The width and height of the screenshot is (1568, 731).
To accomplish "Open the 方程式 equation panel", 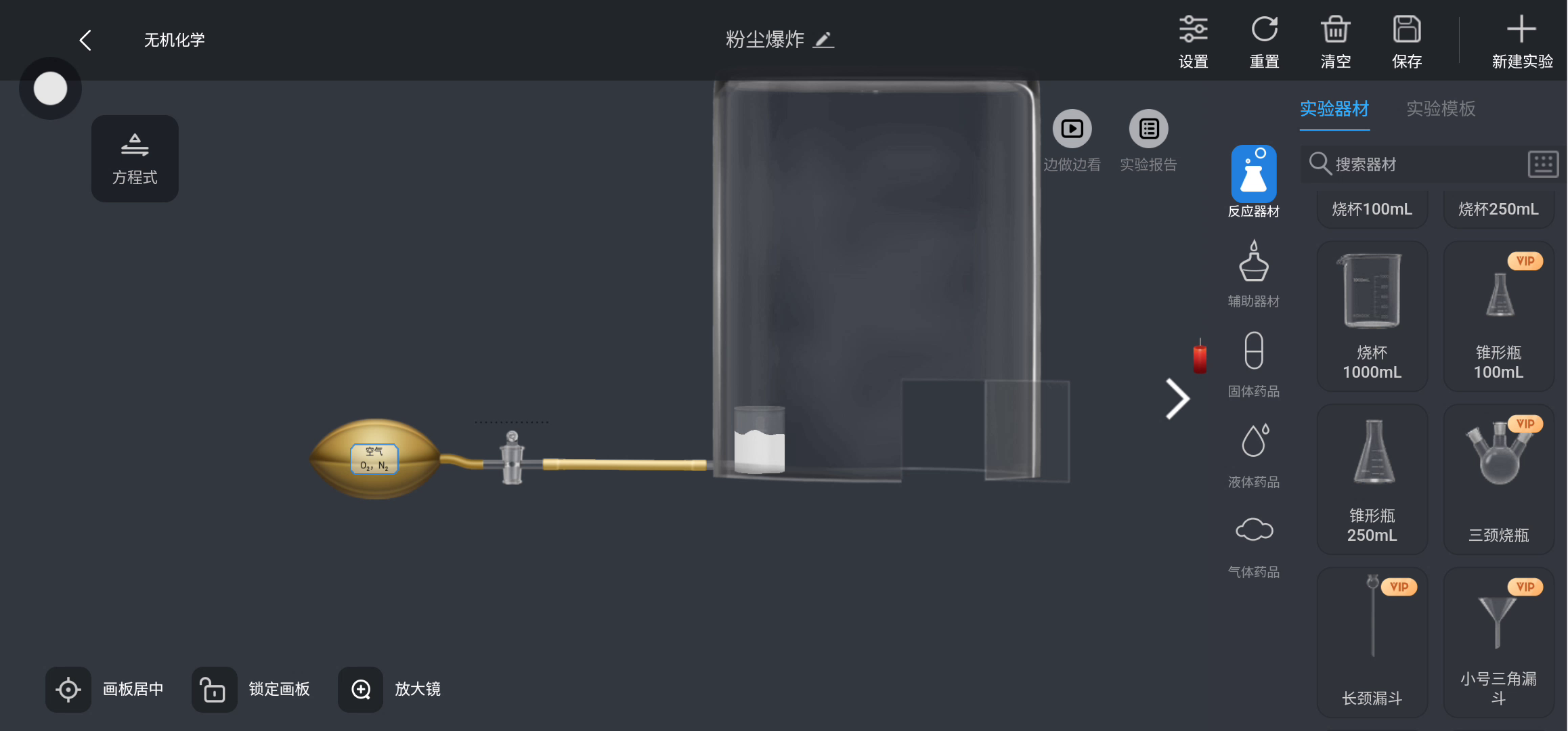I will (135, 158).
